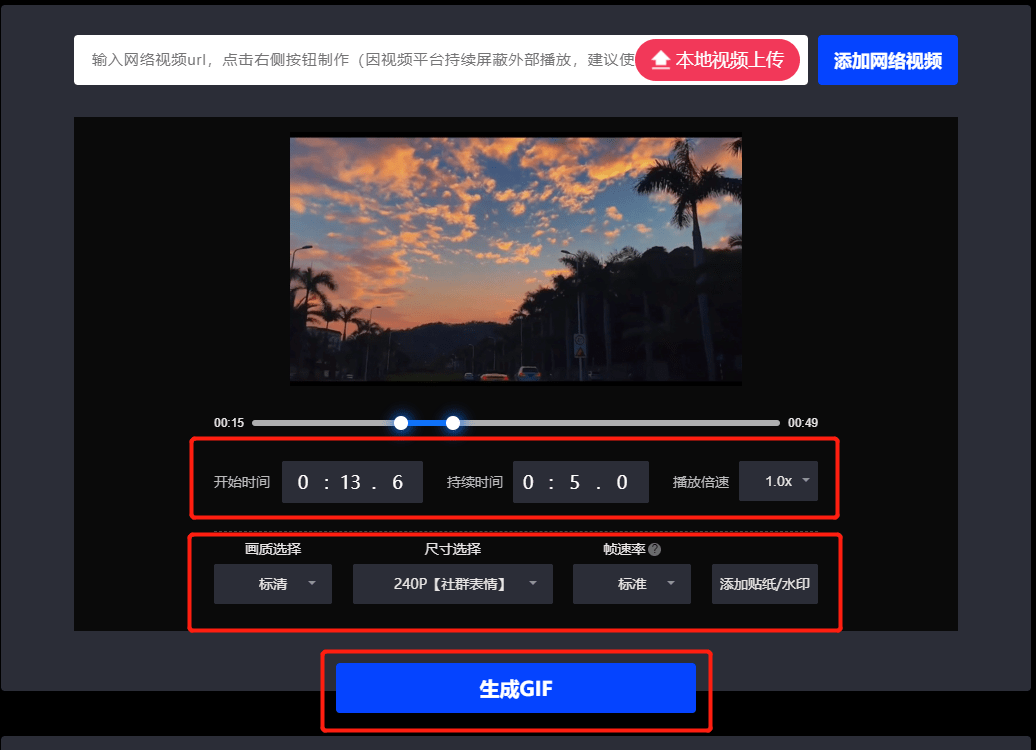
Task: Click the 00:49 total time label
Action: [803, 423]
